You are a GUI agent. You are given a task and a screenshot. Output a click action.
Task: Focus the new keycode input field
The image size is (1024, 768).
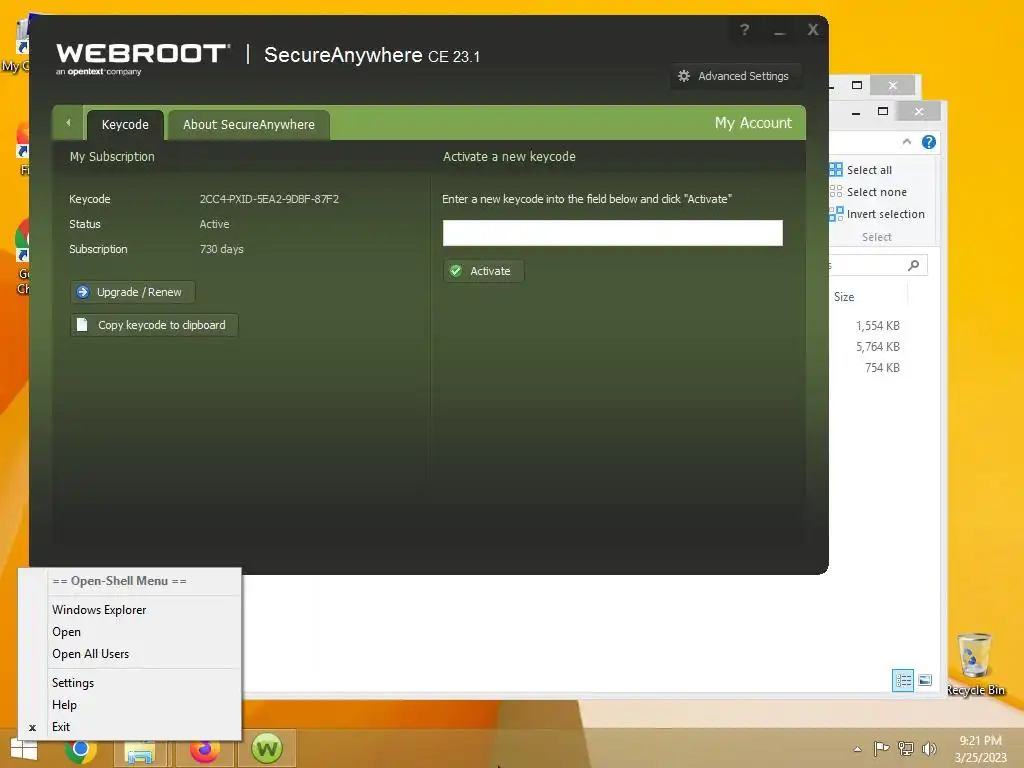613,233
